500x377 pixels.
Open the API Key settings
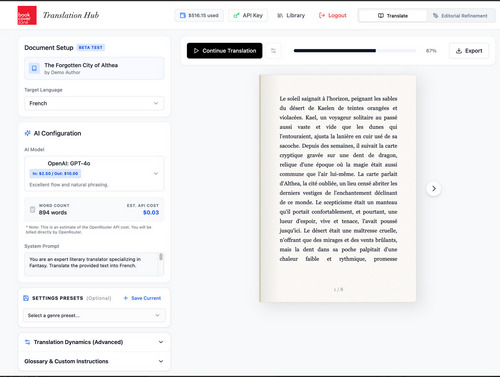pyautogui.click(x=248, y=15)
